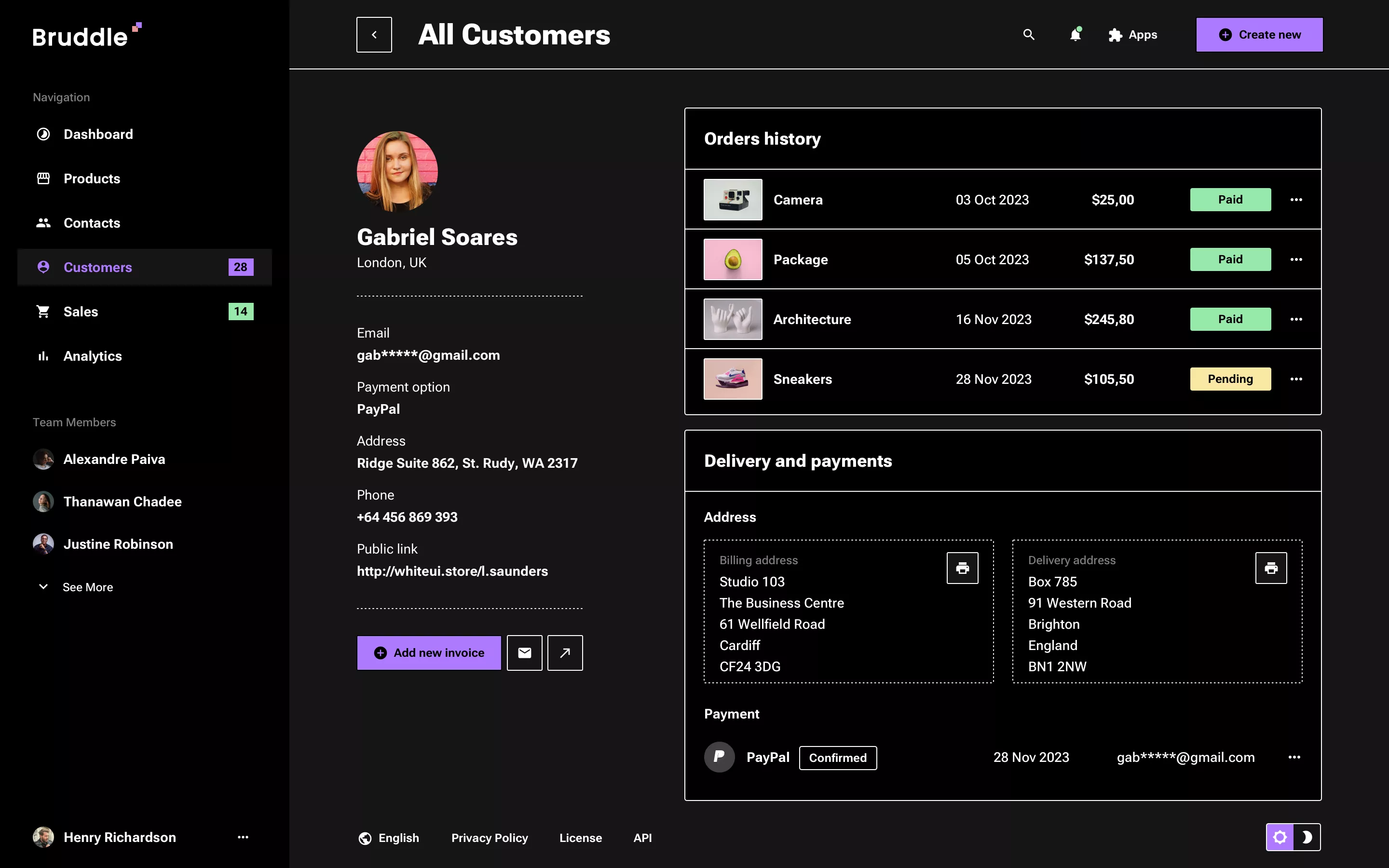Navigate to the Customers section
Screen dimensions: 1389x868
click(x=97, y=267)
